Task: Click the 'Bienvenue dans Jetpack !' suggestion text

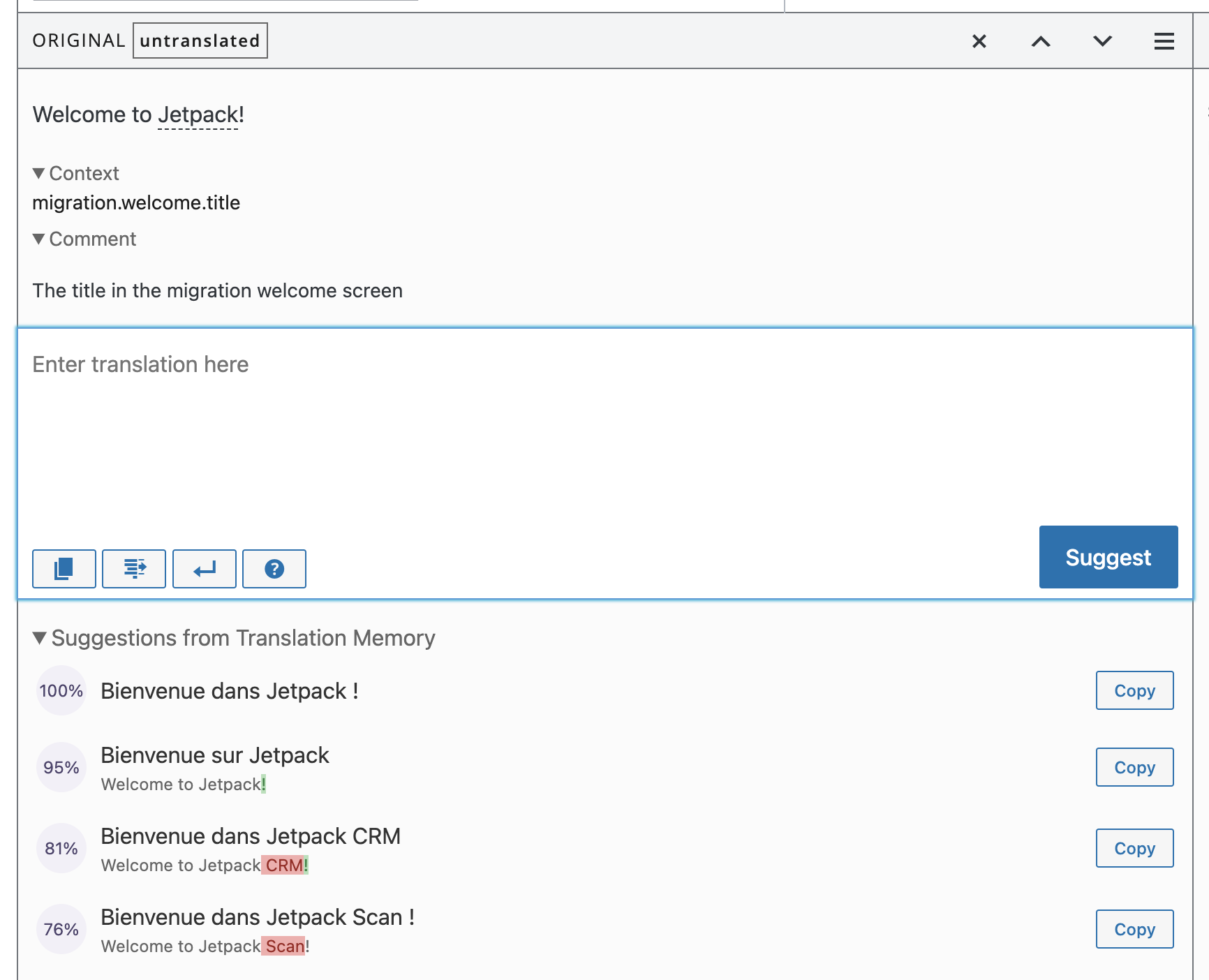Action: pos(230,691)
